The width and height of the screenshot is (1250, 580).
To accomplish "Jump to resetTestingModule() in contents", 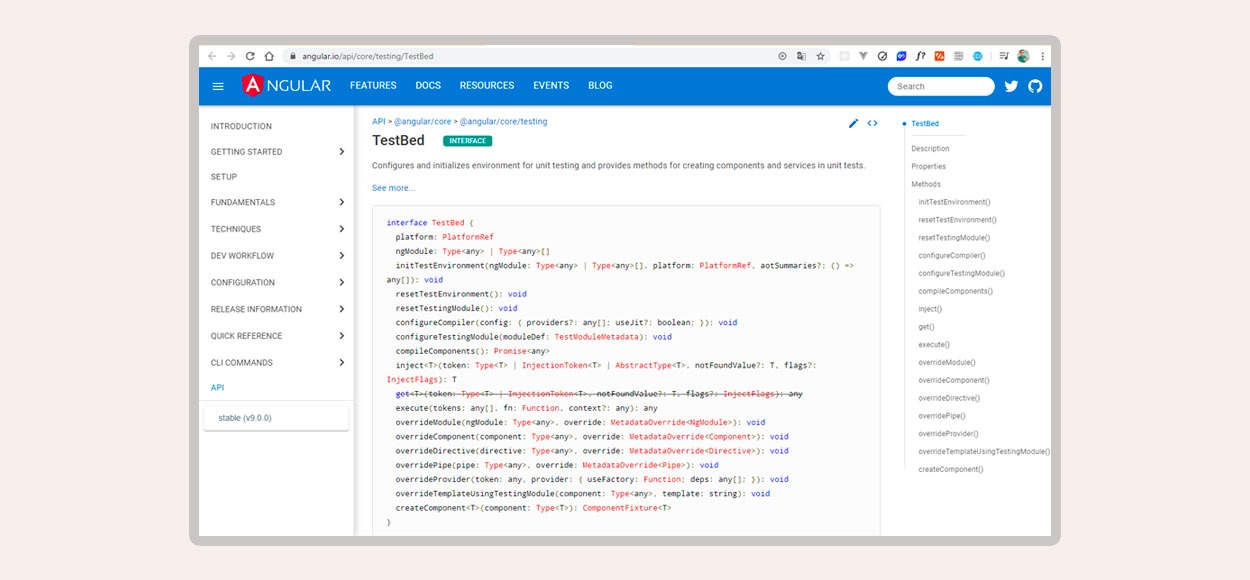I will (954, 238).
